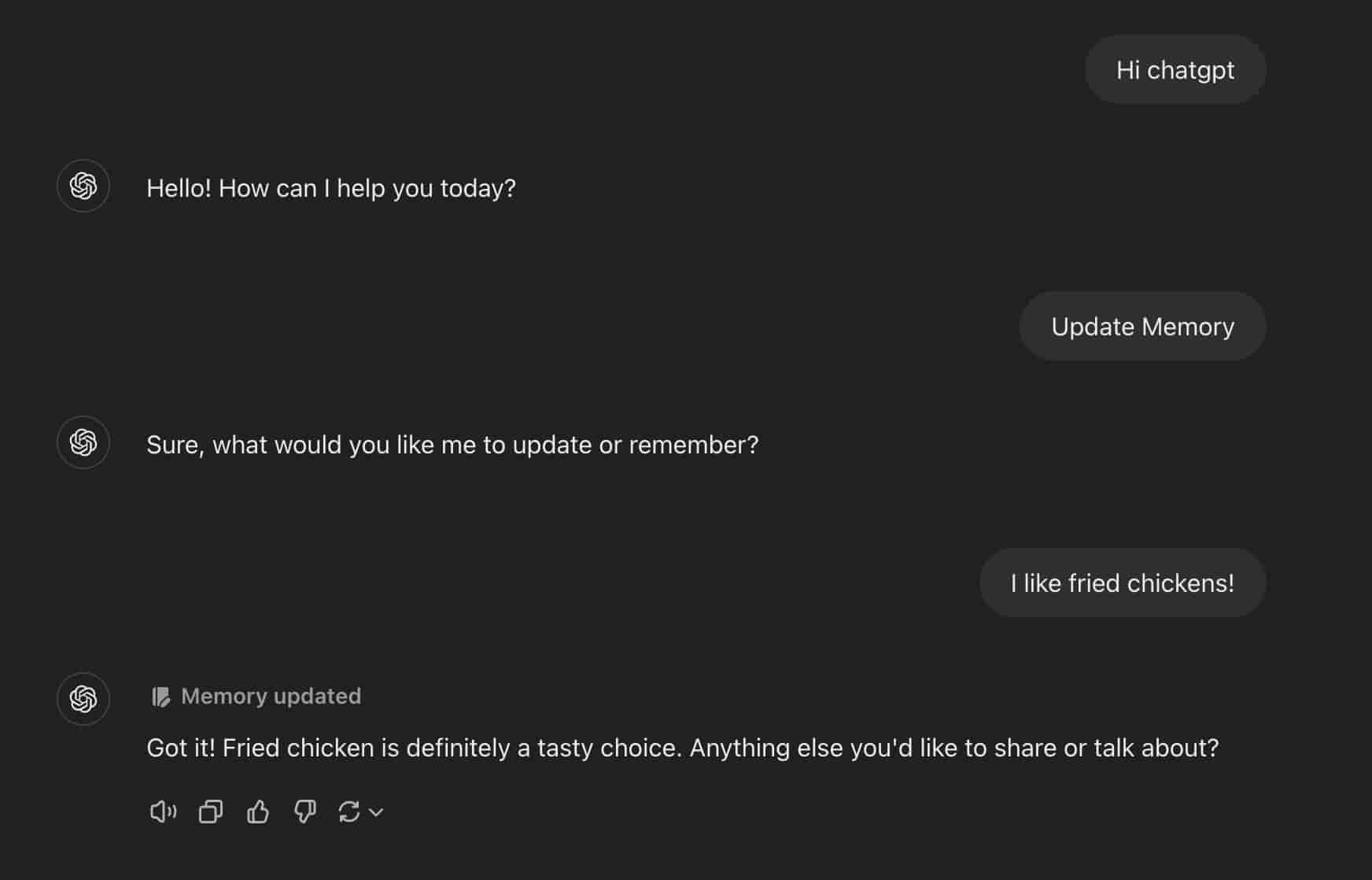Viewport: 1372px width, 880px height.
Task: Open the "Memory updated" label
Action: [271, 697]
